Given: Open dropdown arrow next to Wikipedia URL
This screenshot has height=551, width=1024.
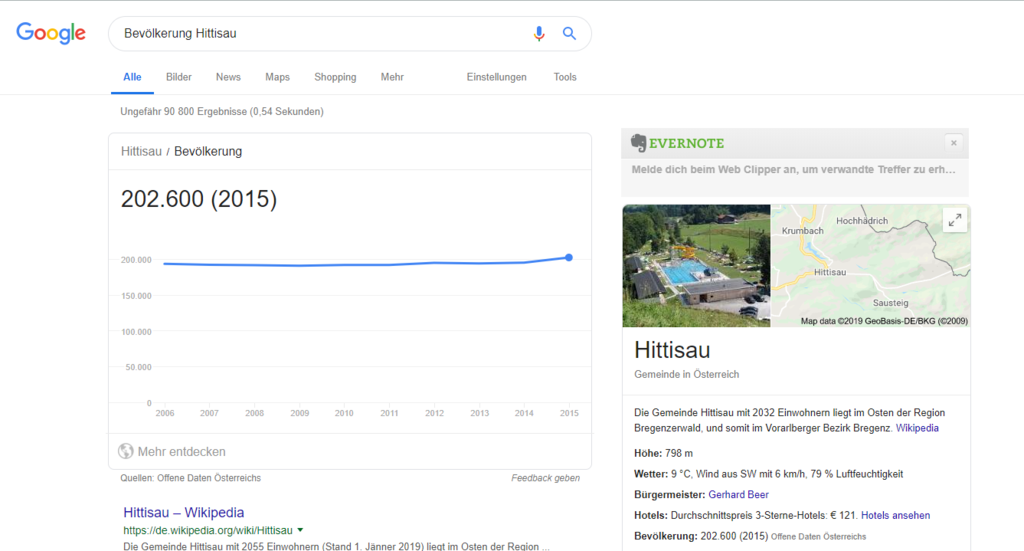Looking at the screenshot, I should [x=300, y=530].
